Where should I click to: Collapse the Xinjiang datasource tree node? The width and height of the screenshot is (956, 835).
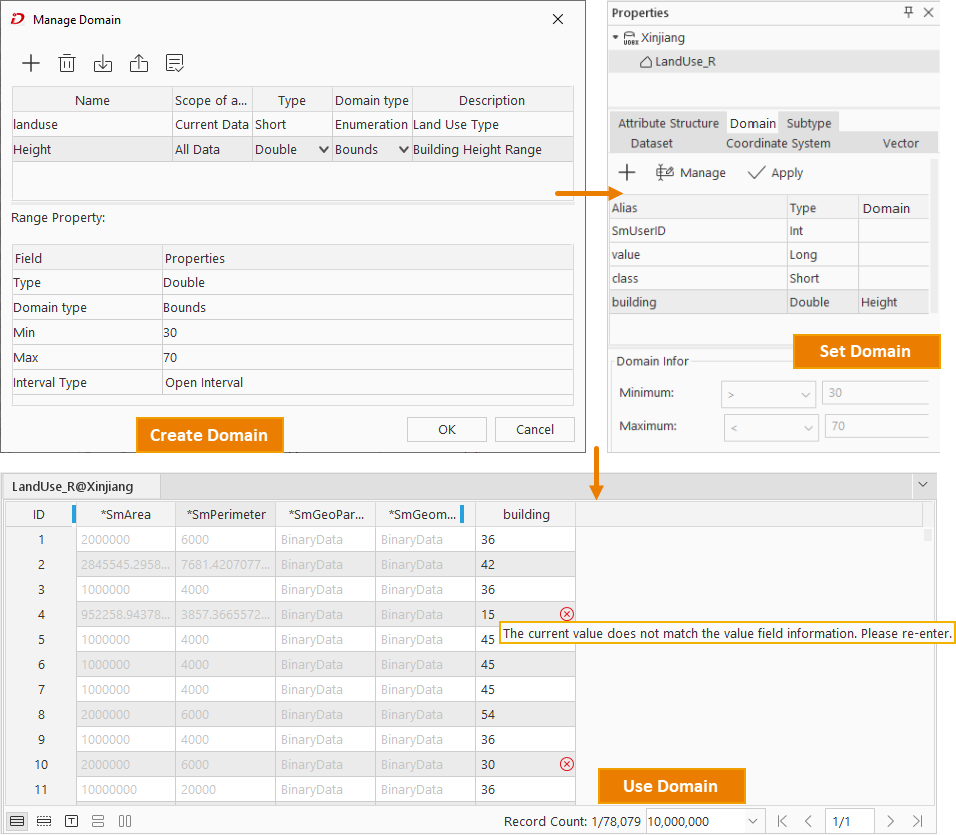(616, 38)
